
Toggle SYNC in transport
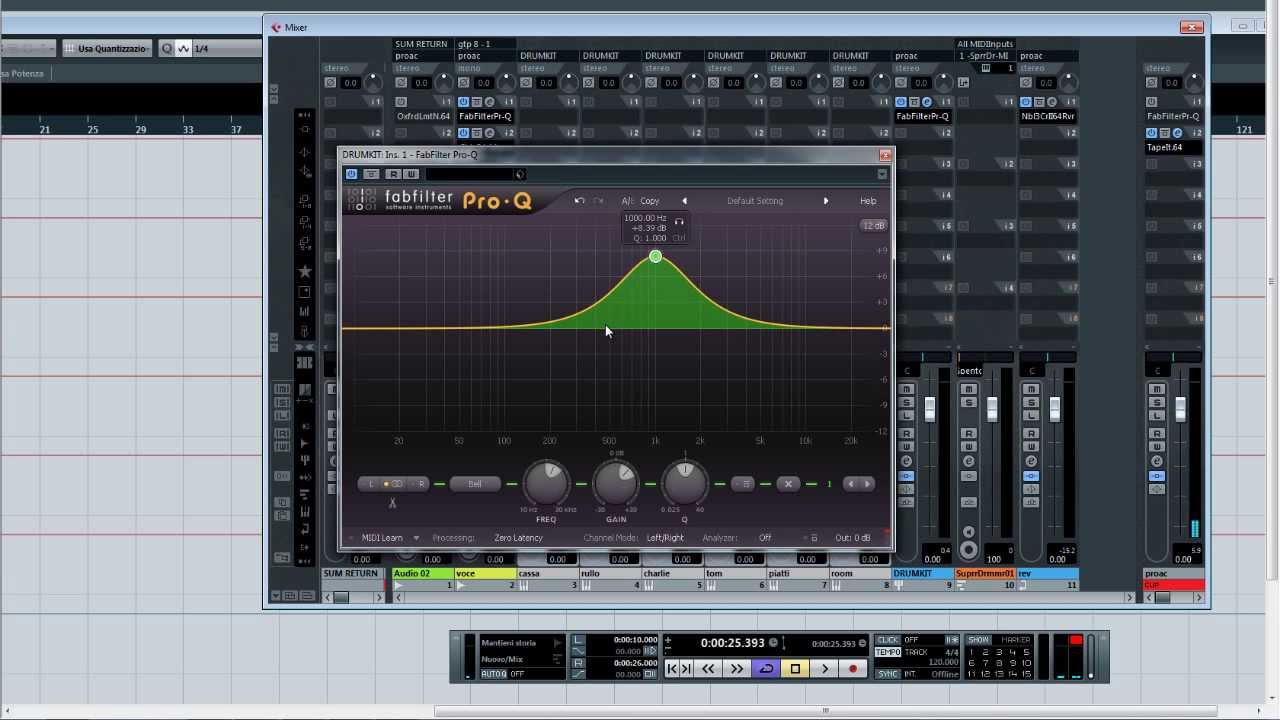[x=887, y=674]
